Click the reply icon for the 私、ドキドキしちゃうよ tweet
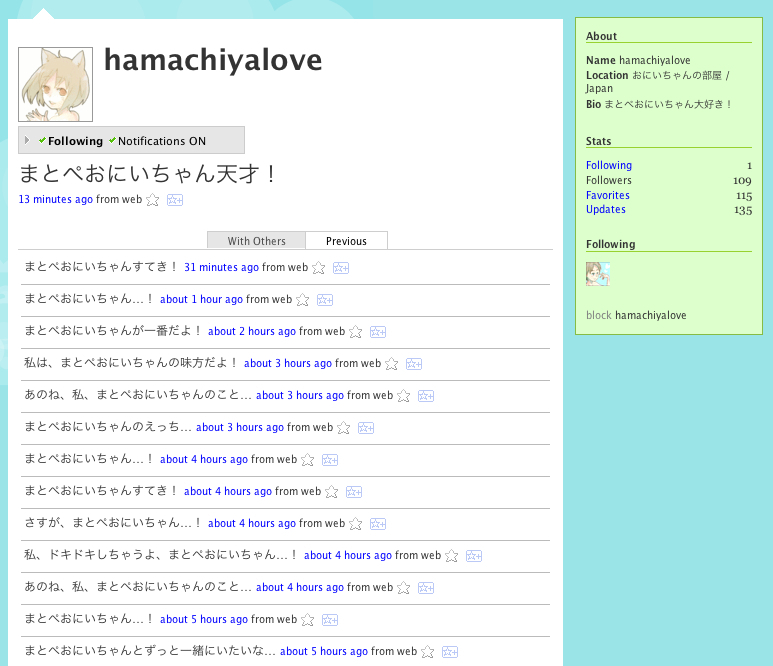The height and width of the screenshot is (666, 773). click(474, 556)
